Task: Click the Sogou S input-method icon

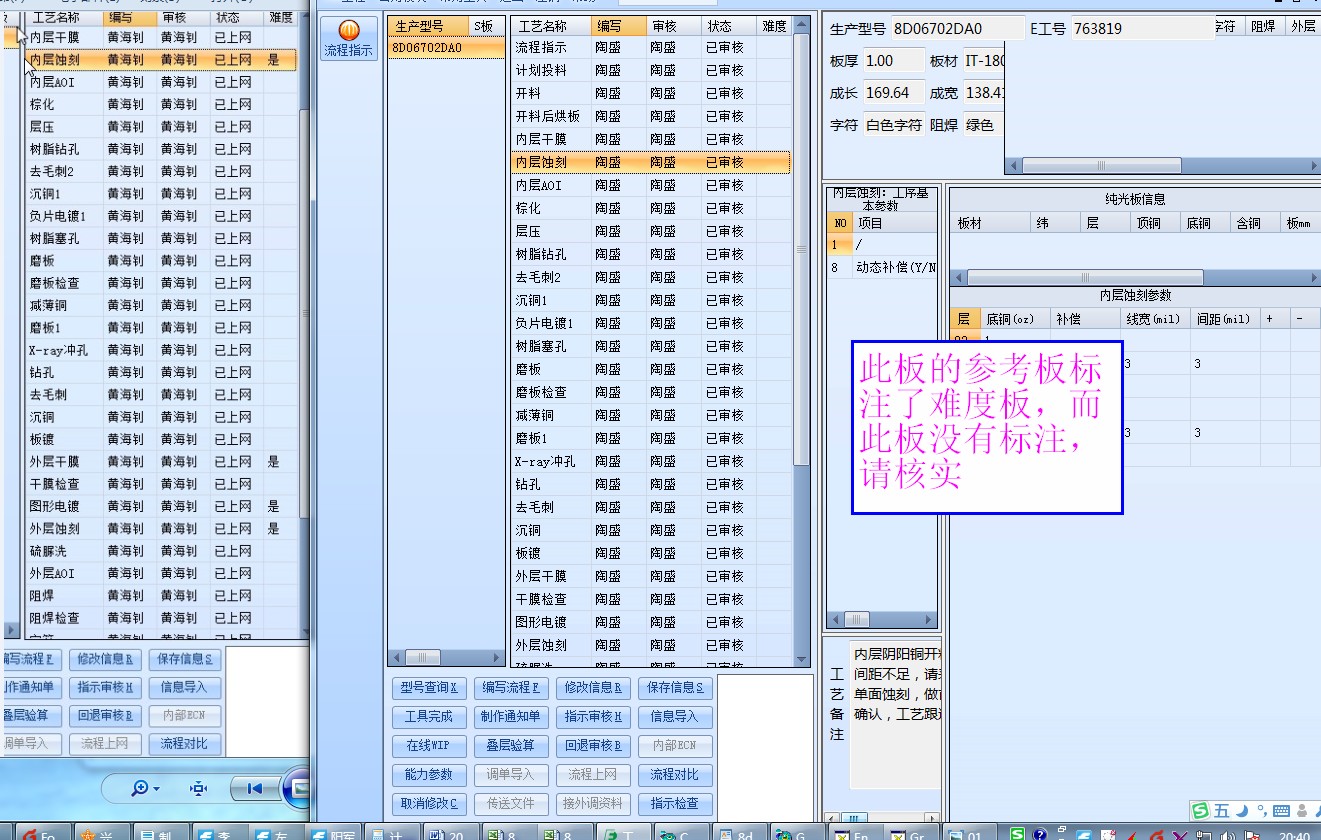Action: pos(1200,810)
